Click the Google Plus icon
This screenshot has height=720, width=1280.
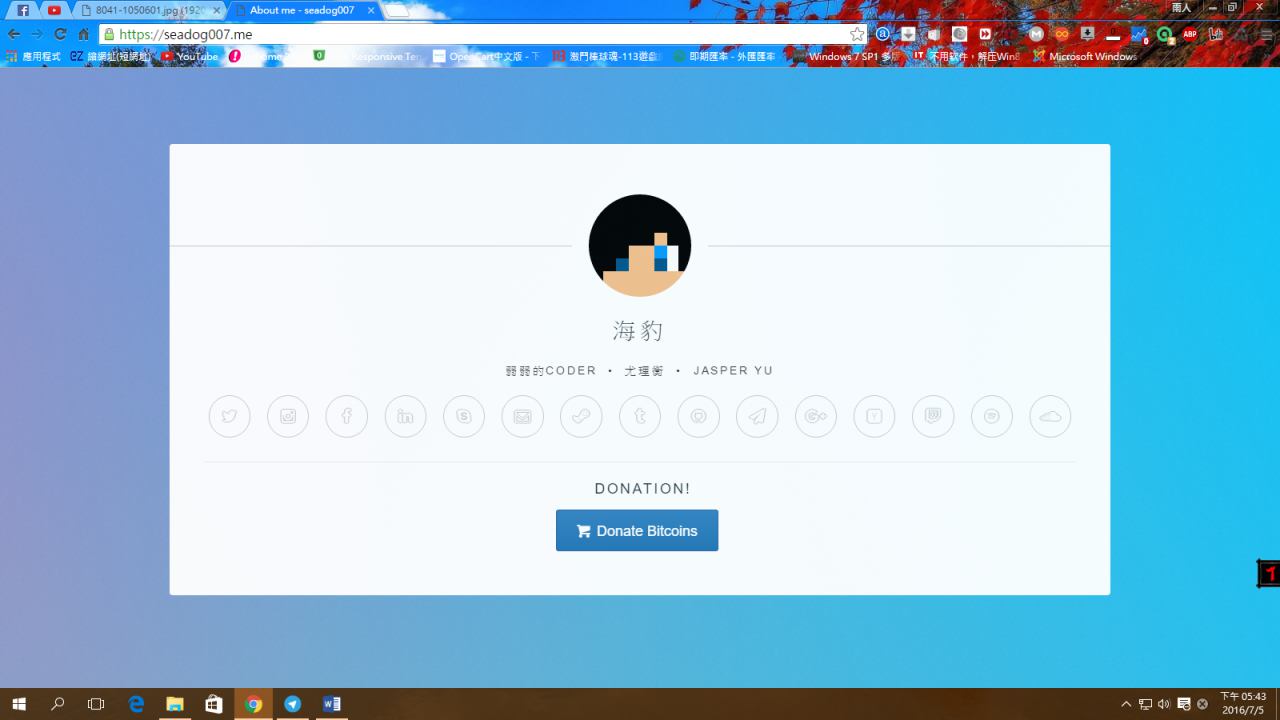point(816,417)
